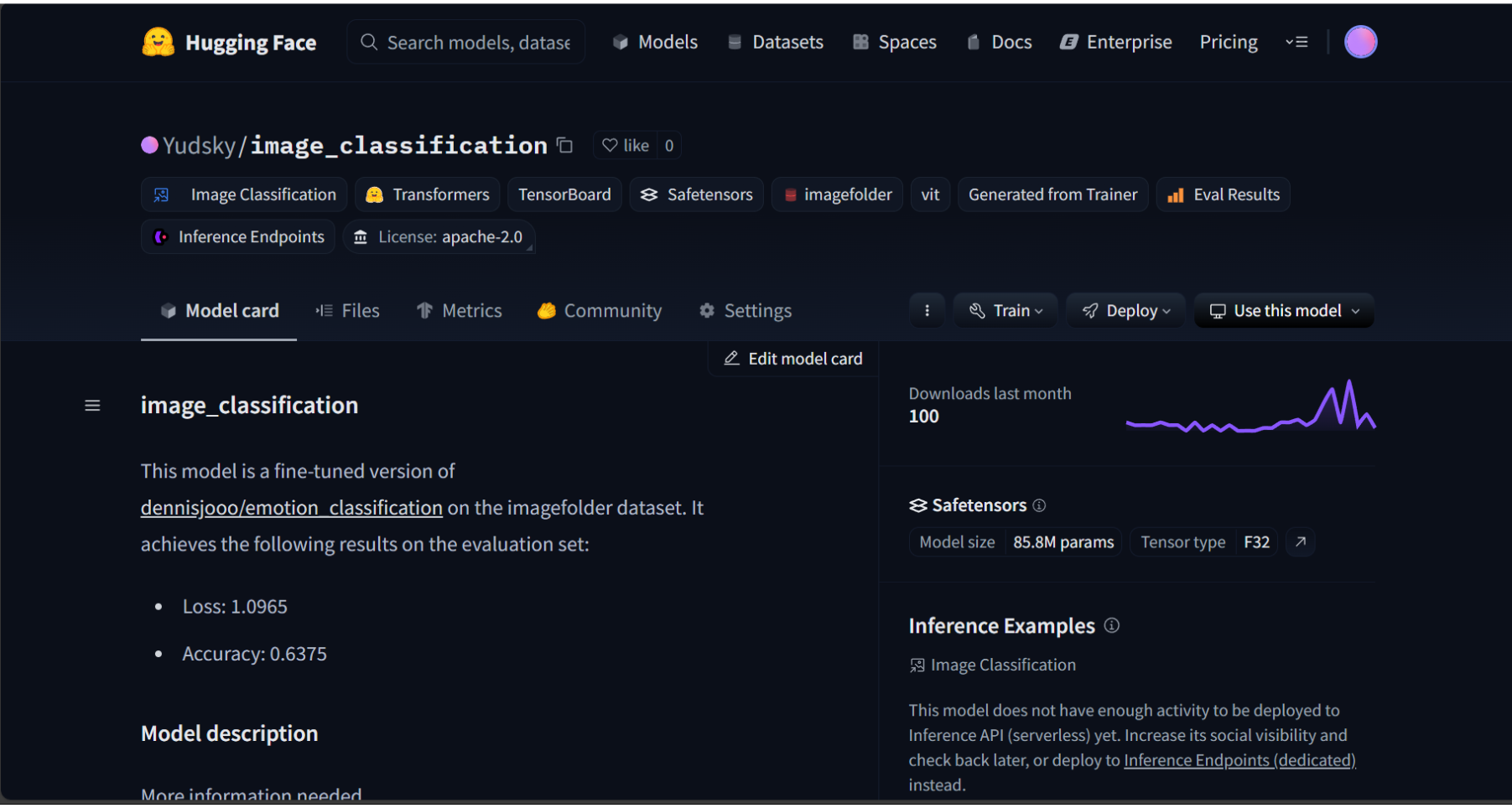Screen dimensions: 1512x808
Task: Click the vit tag
Action: point(930,194)
